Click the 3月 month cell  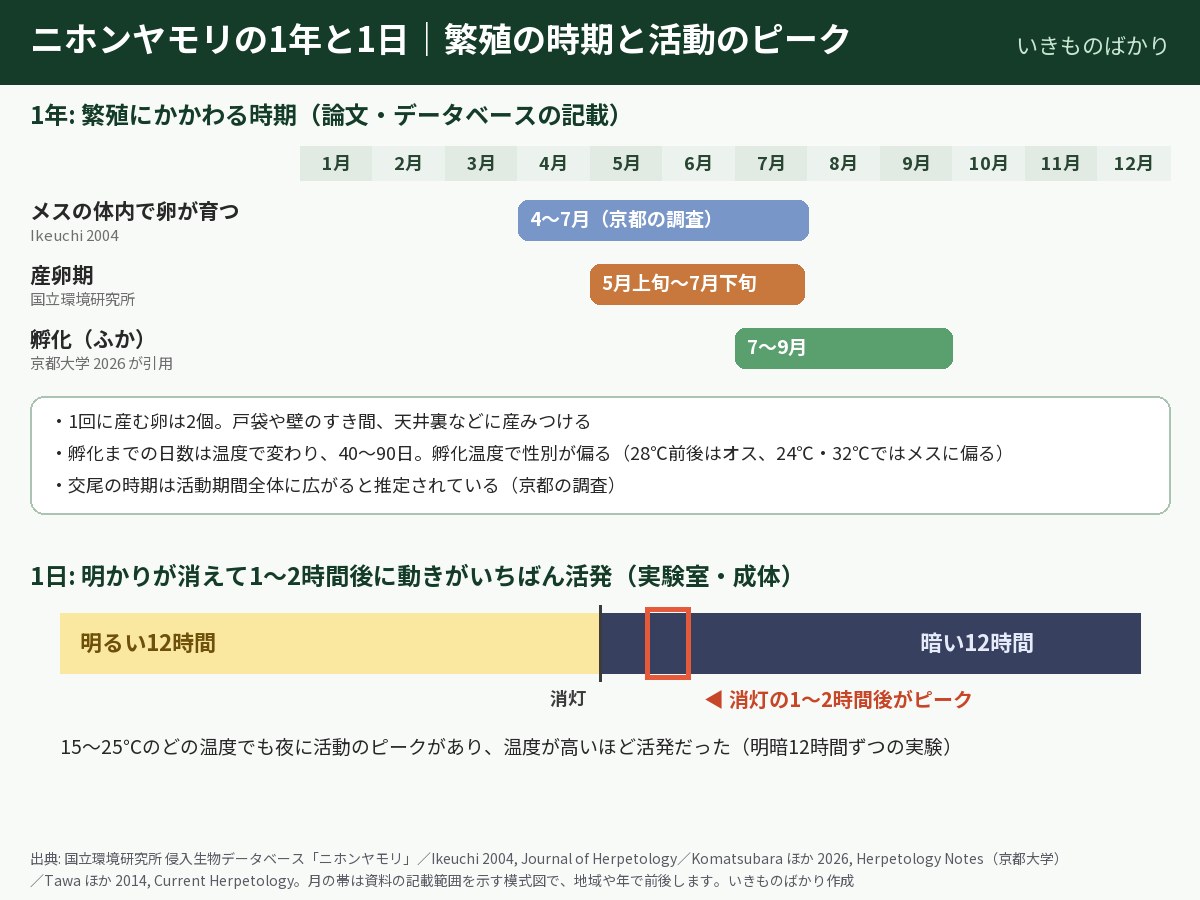[481, 163]
